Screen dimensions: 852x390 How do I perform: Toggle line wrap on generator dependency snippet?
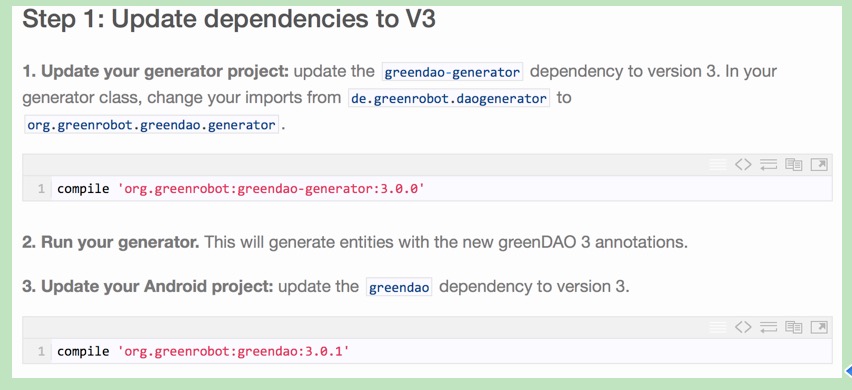[768, 165]
